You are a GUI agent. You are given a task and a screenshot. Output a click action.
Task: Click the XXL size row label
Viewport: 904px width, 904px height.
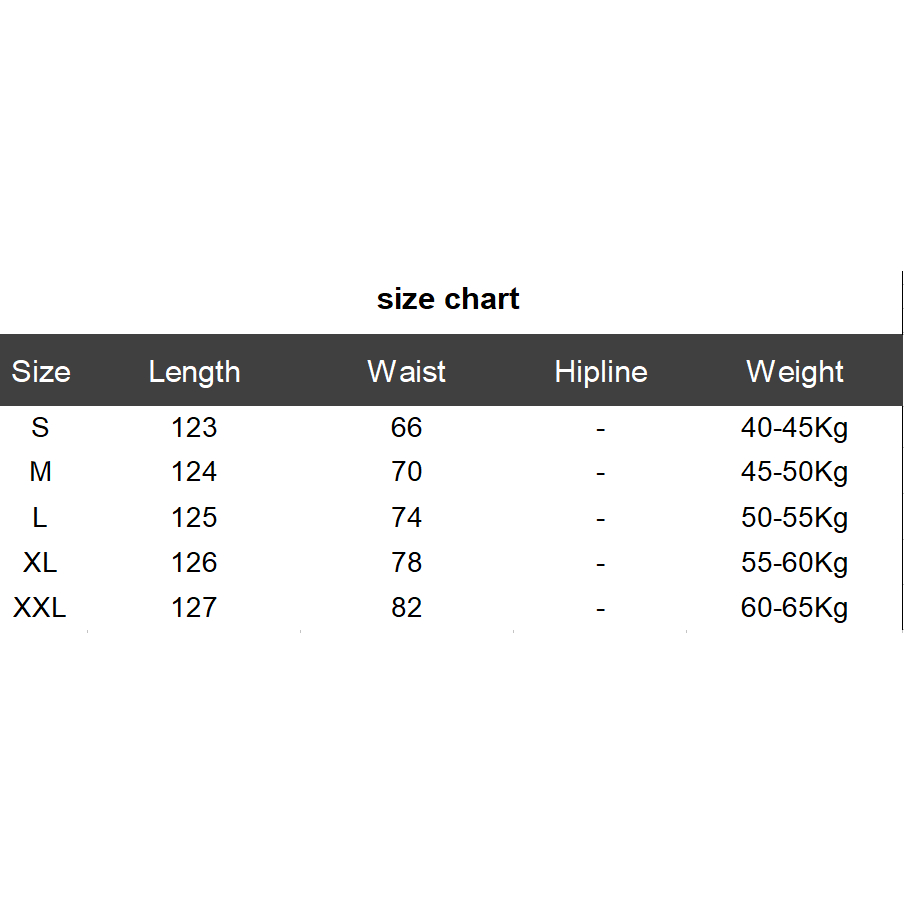tap(40, 608)
